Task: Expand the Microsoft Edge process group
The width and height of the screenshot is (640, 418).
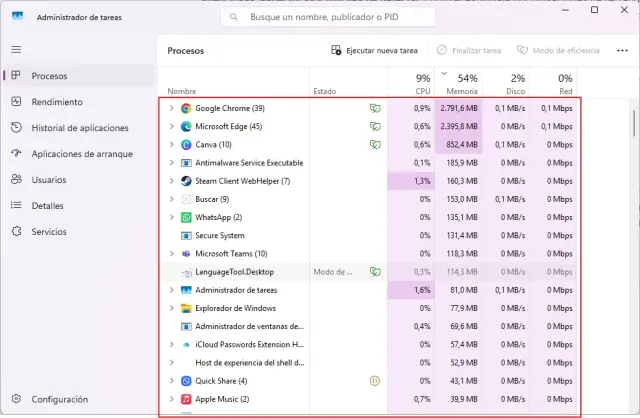Action: point(171,126)
